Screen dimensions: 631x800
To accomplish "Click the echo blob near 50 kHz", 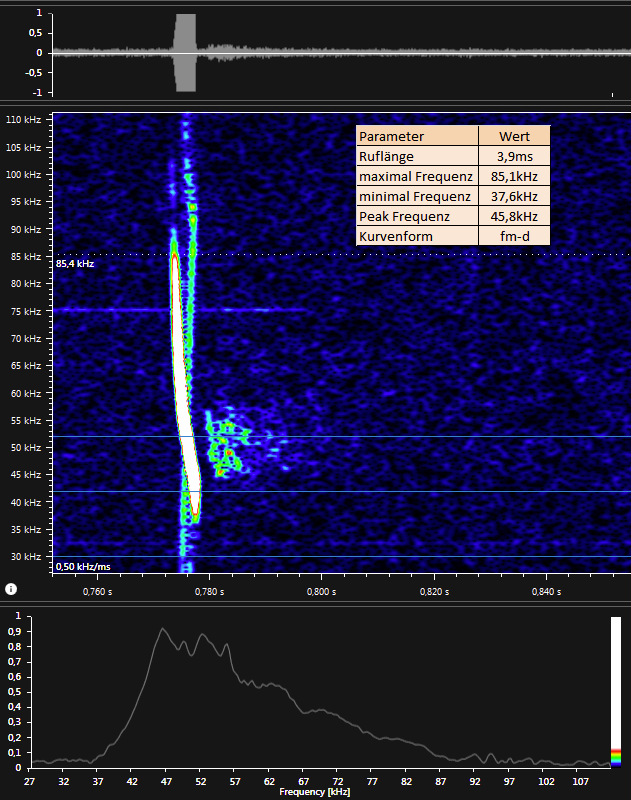I will coord(229,452).
